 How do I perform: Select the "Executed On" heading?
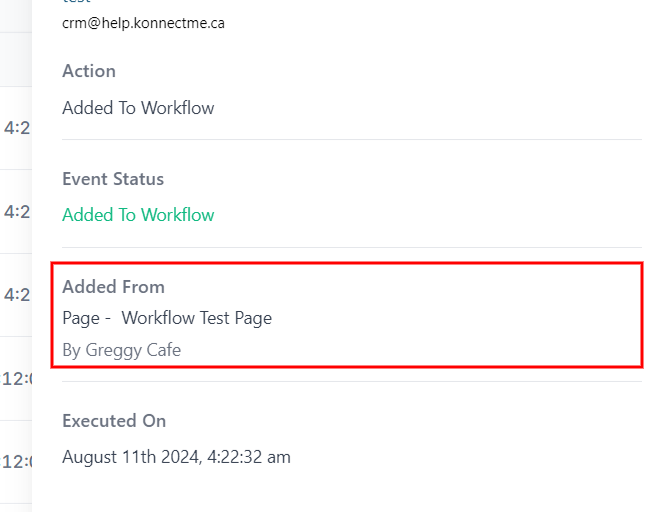click(x=114, y=421)
